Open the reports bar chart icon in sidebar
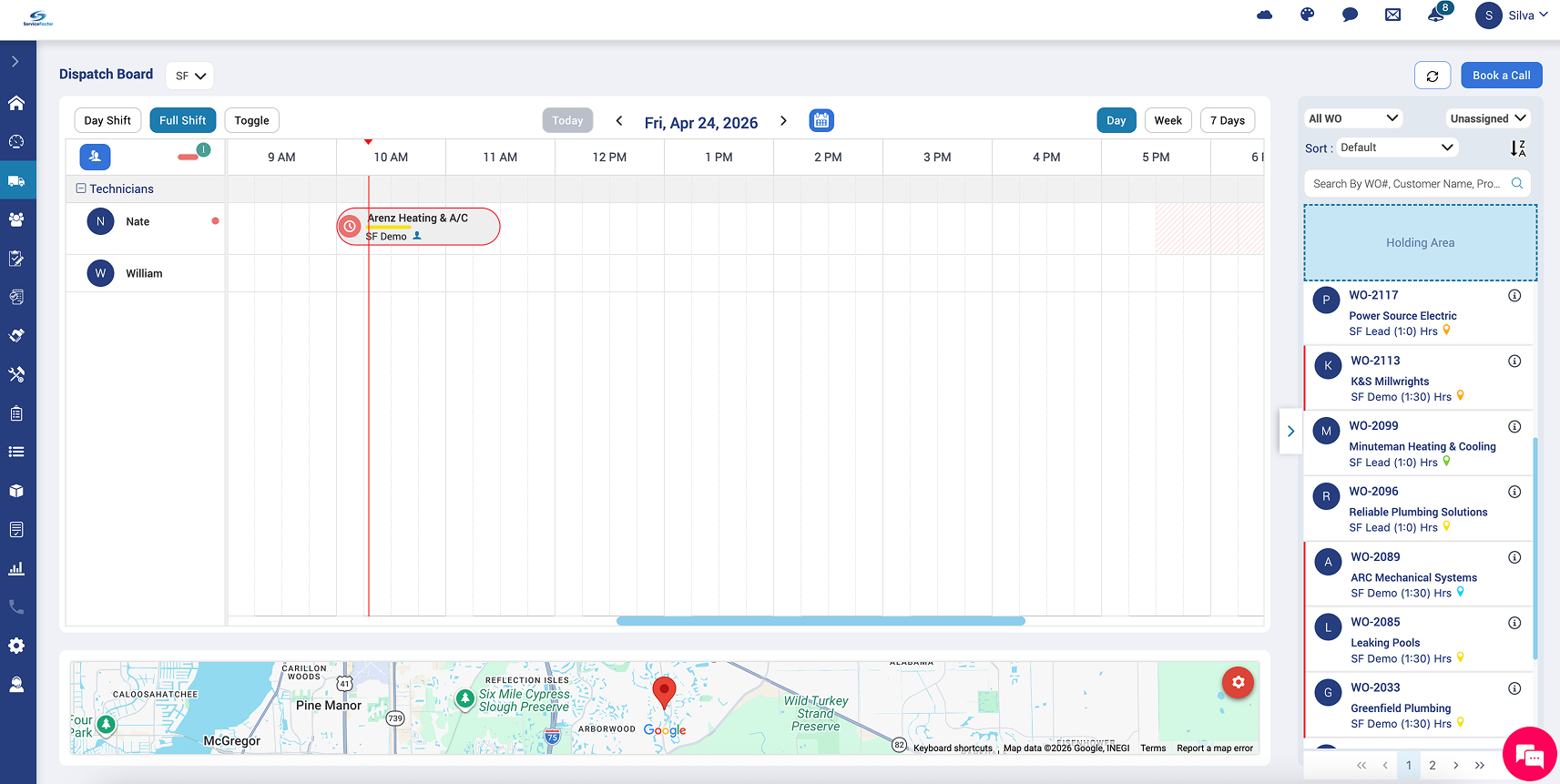The image size is (1560, 784). tap(16, 568)
